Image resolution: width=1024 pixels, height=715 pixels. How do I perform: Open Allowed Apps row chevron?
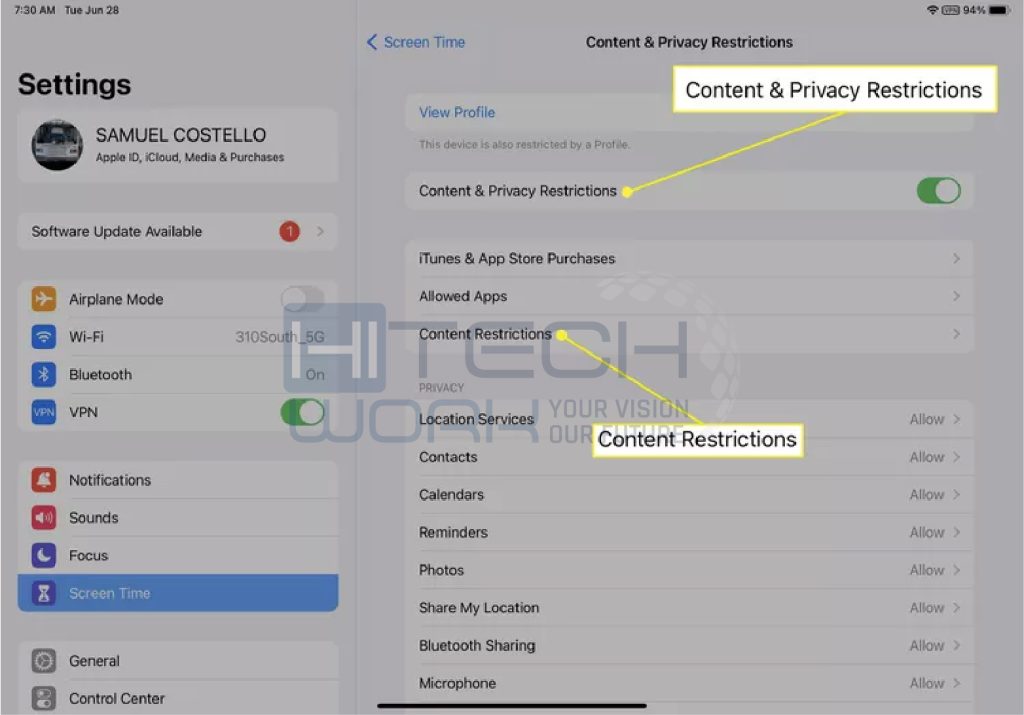(x=956, y=296)
